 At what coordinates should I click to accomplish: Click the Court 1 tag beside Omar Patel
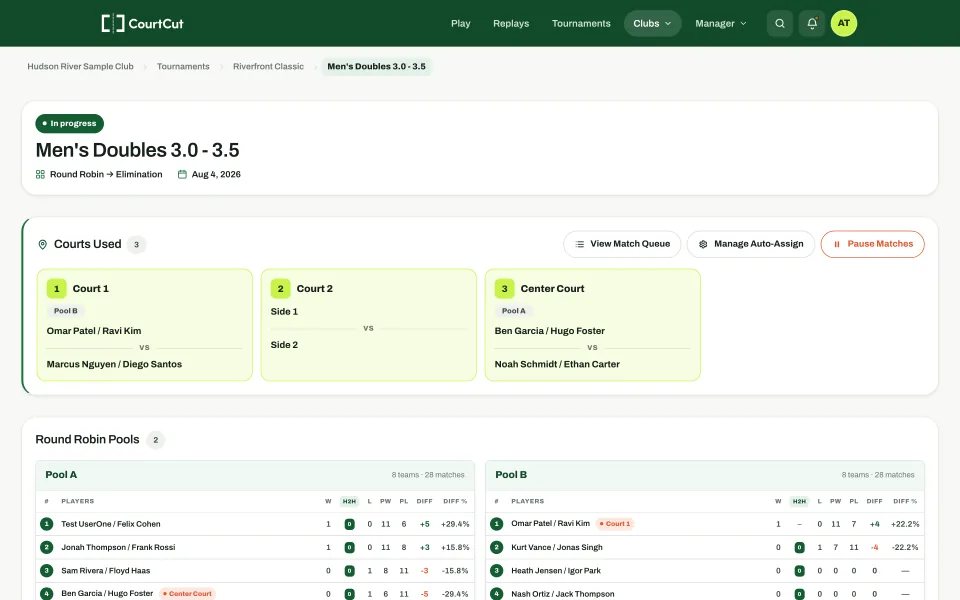tap(615, 523)
